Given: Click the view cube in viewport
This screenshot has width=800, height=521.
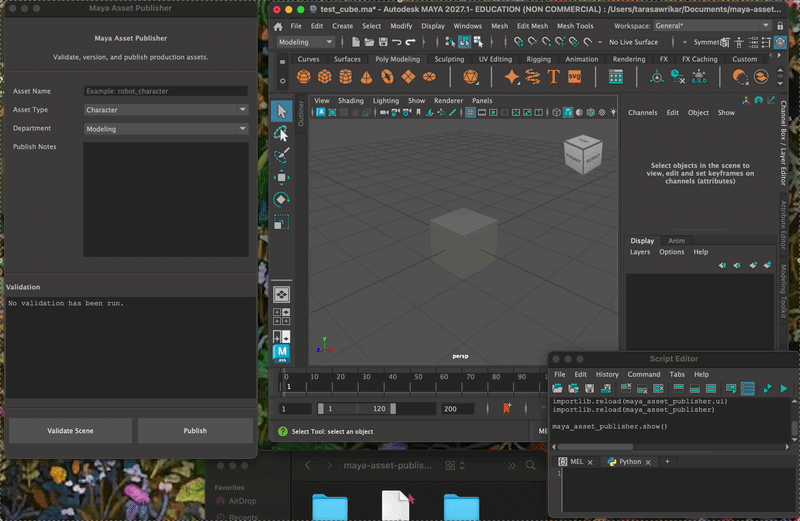Looking at the screenshot, I should (x=583, y=155).
